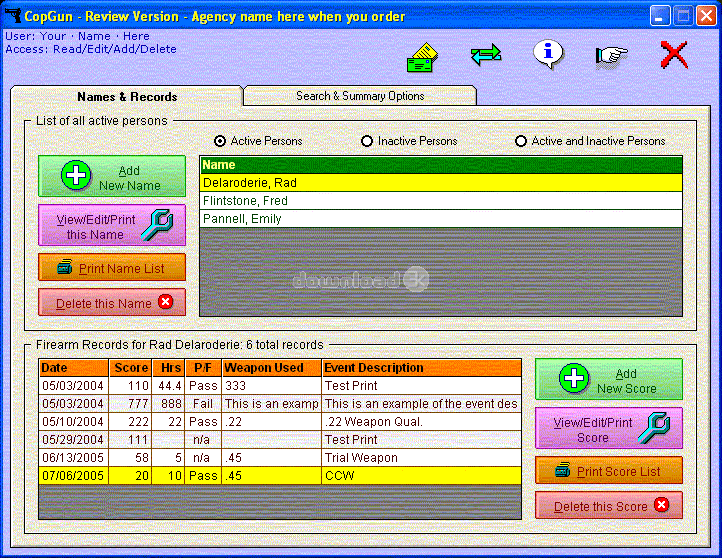Click the Name column header
Image resolution: width=722 pixels, height=558 pixels.
[441, 165]
